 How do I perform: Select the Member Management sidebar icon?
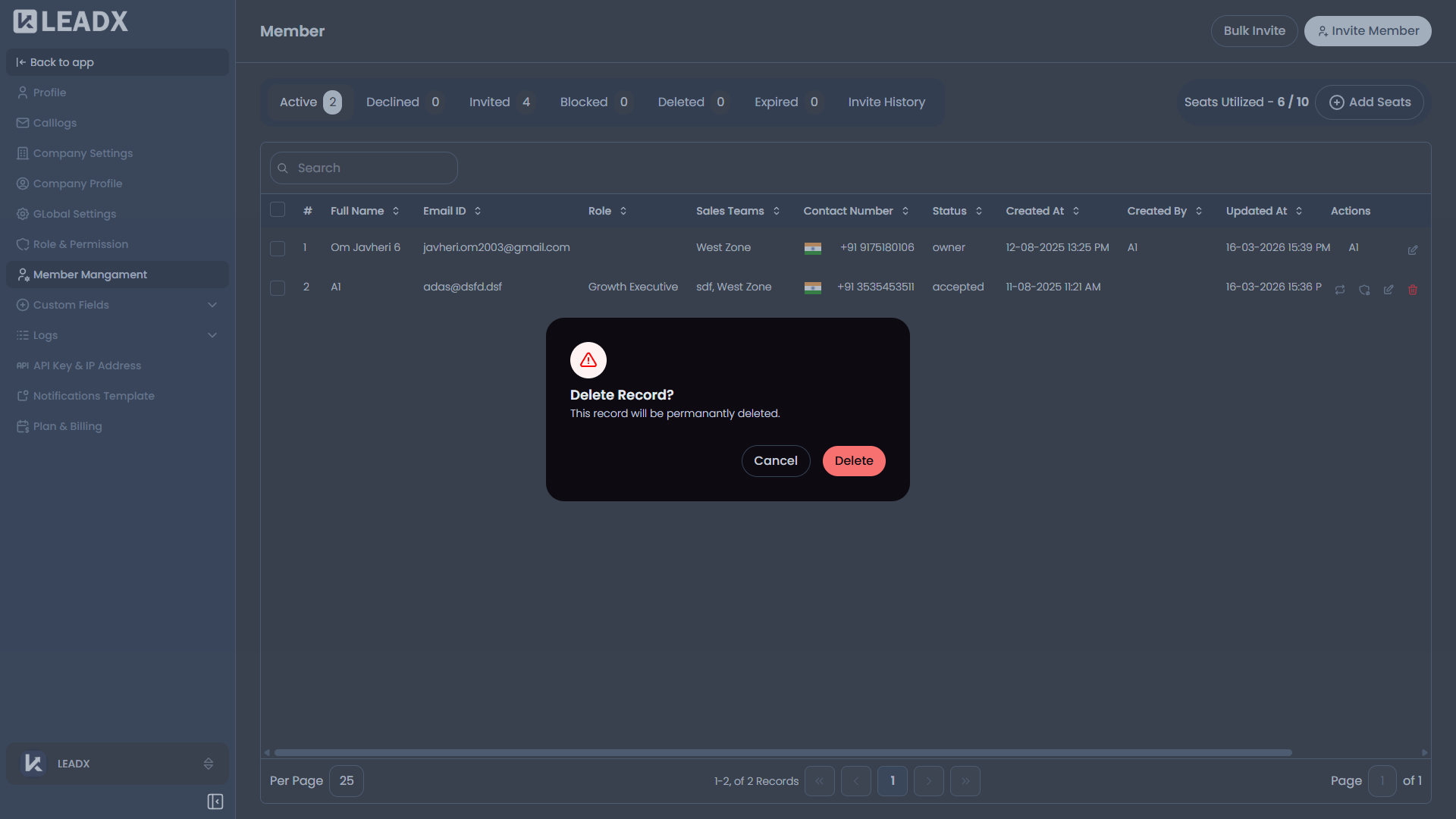[23, 275]
